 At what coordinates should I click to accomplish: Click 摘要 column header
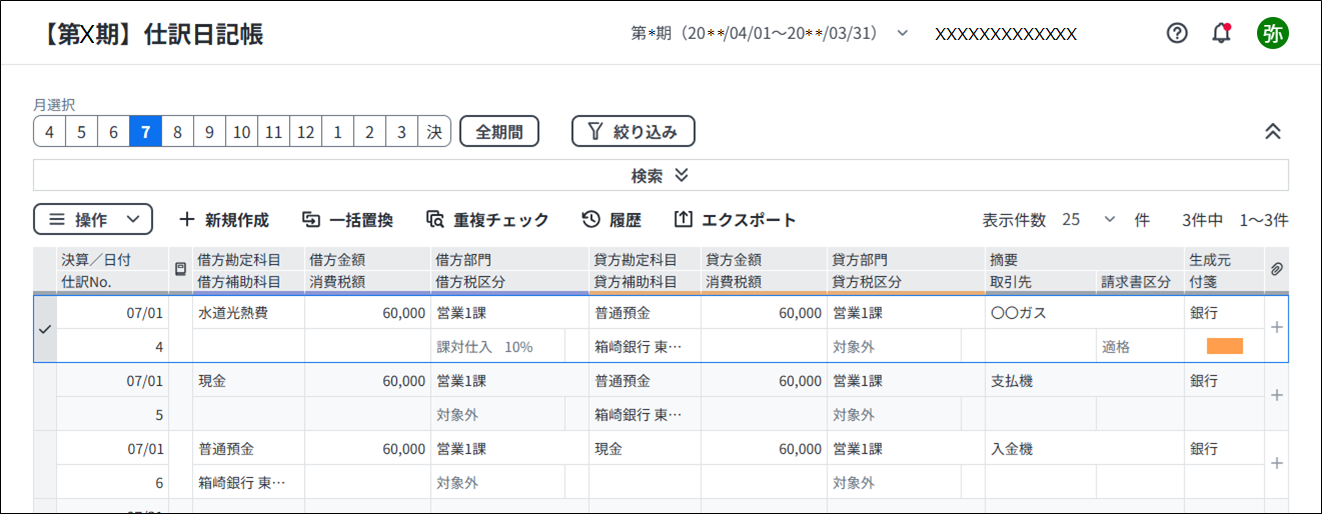1084,260
